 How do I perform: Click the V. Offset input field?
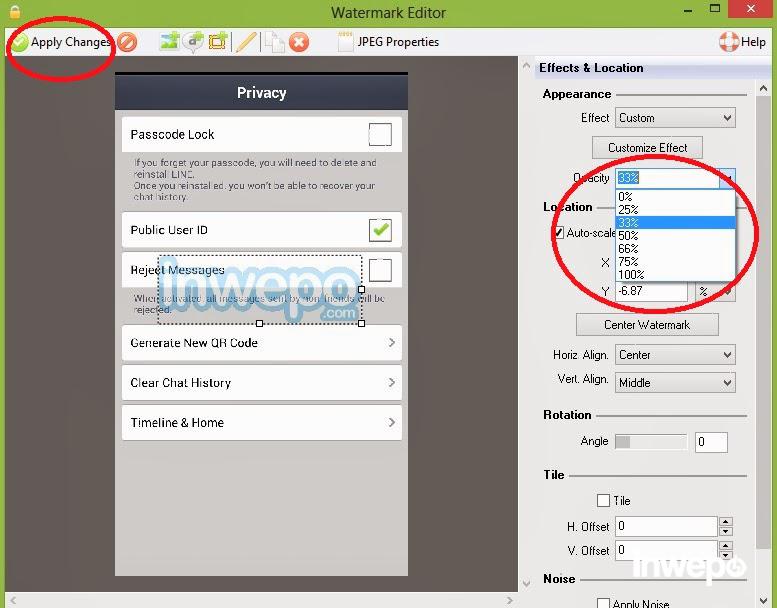666,550
